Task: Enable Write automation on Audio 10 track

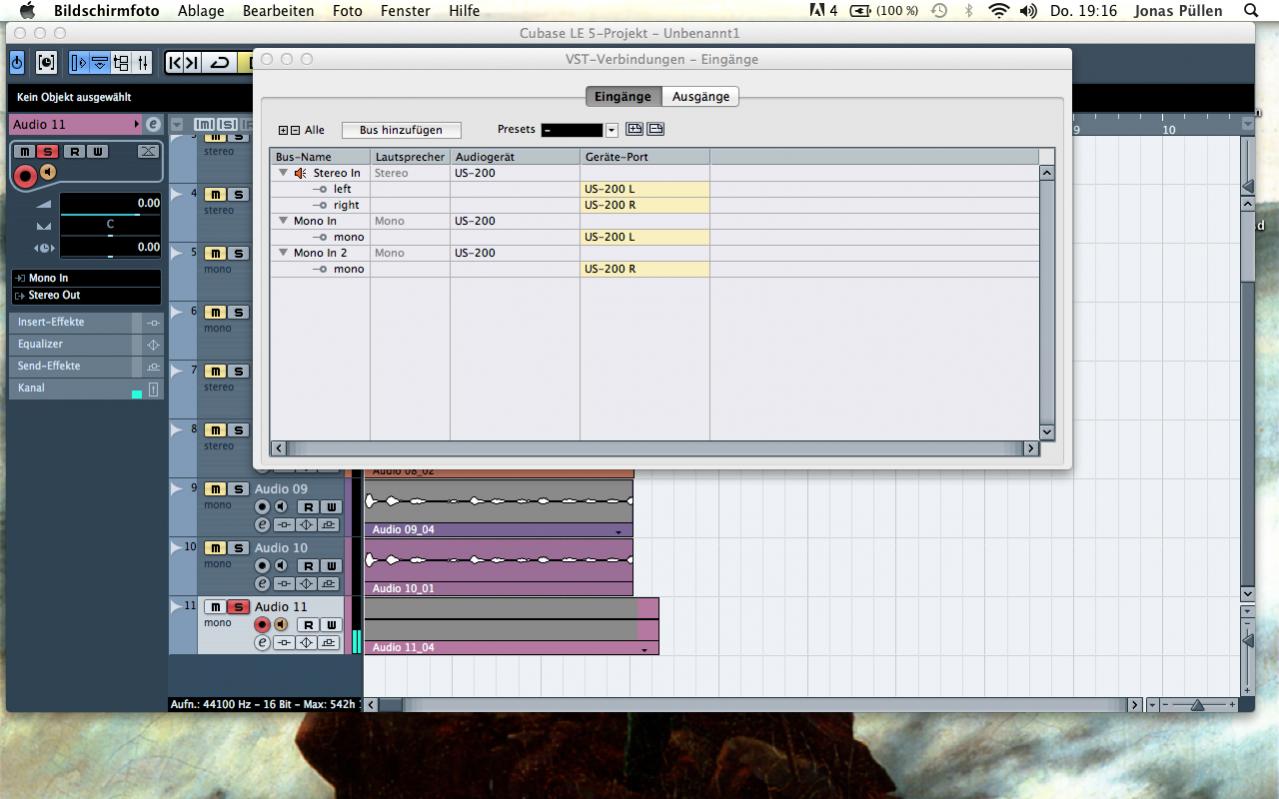Action: 329,565
